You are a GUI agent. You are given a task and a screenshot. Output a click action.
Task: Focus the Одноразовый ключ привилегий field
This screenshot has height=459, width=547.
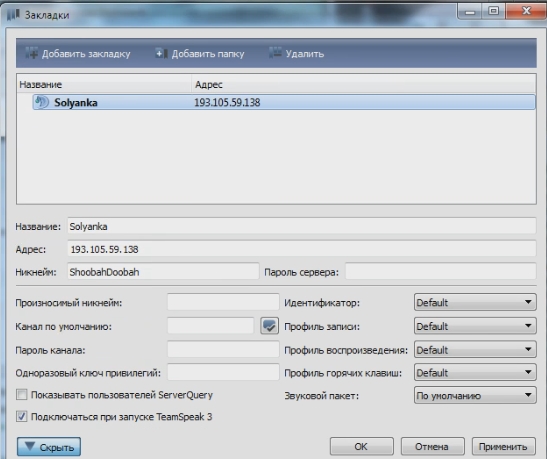point(223,373)
